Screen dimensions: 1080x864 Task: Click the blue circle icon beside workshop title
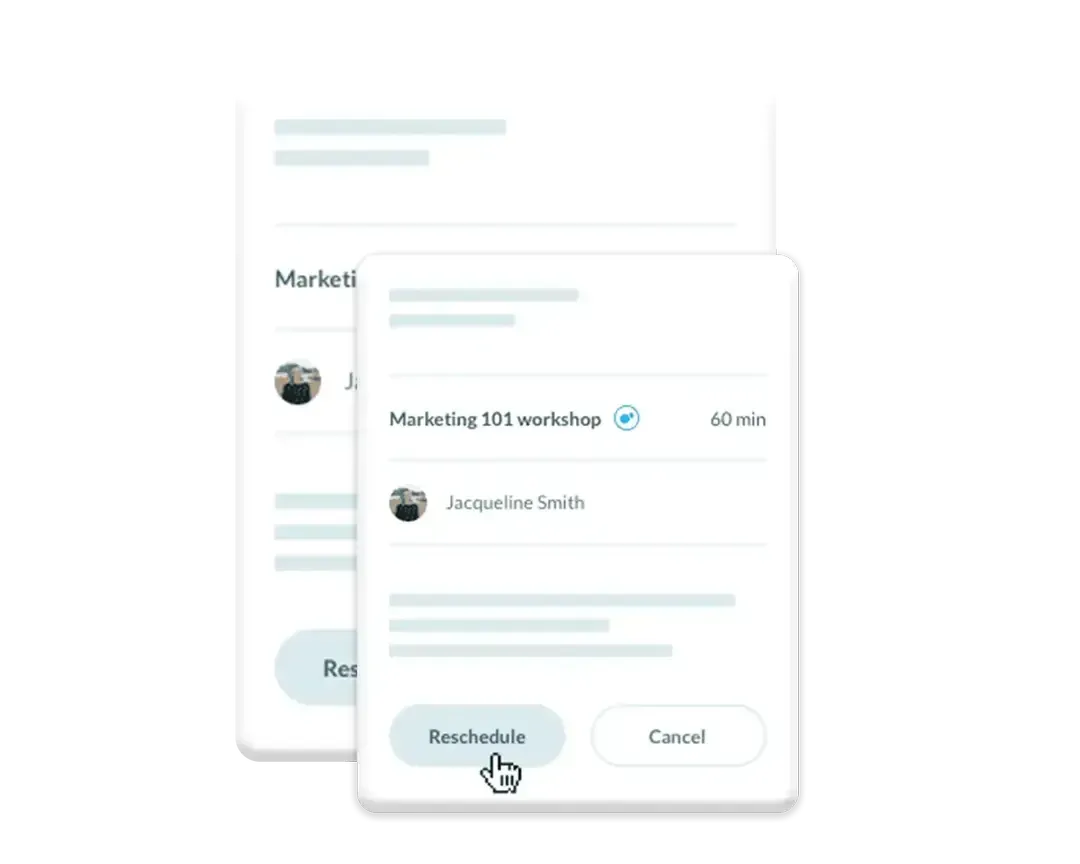626,418
